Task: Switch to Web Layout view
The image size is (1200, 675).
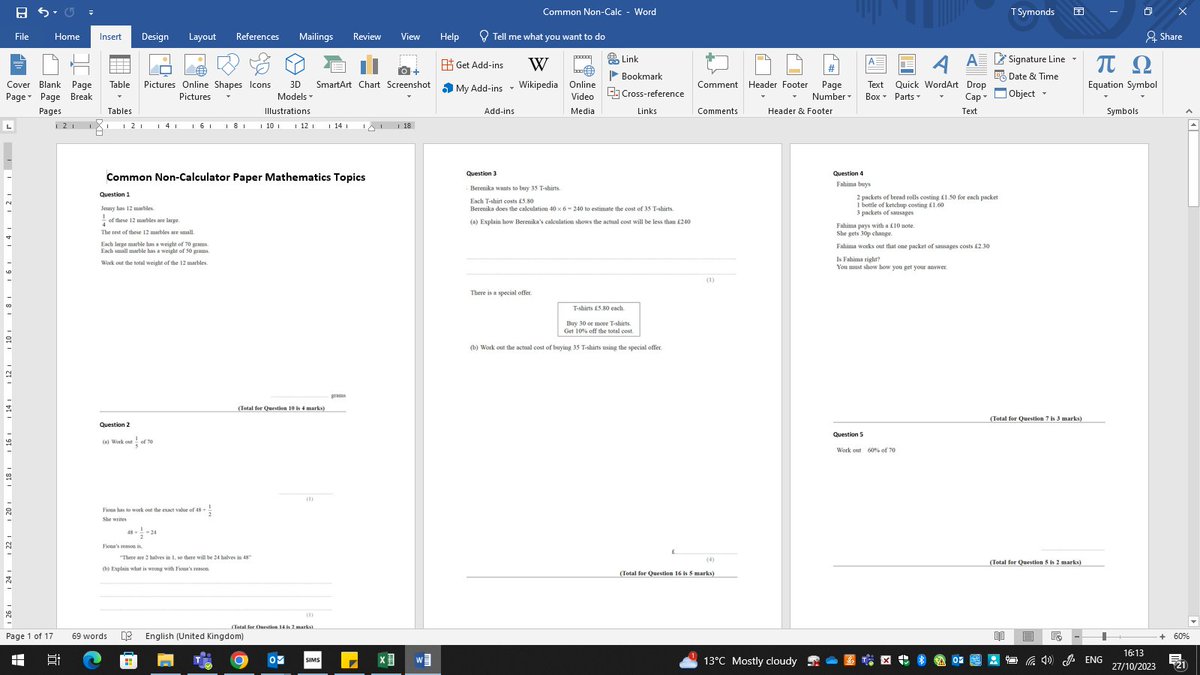Action: tap(1055, 636)
